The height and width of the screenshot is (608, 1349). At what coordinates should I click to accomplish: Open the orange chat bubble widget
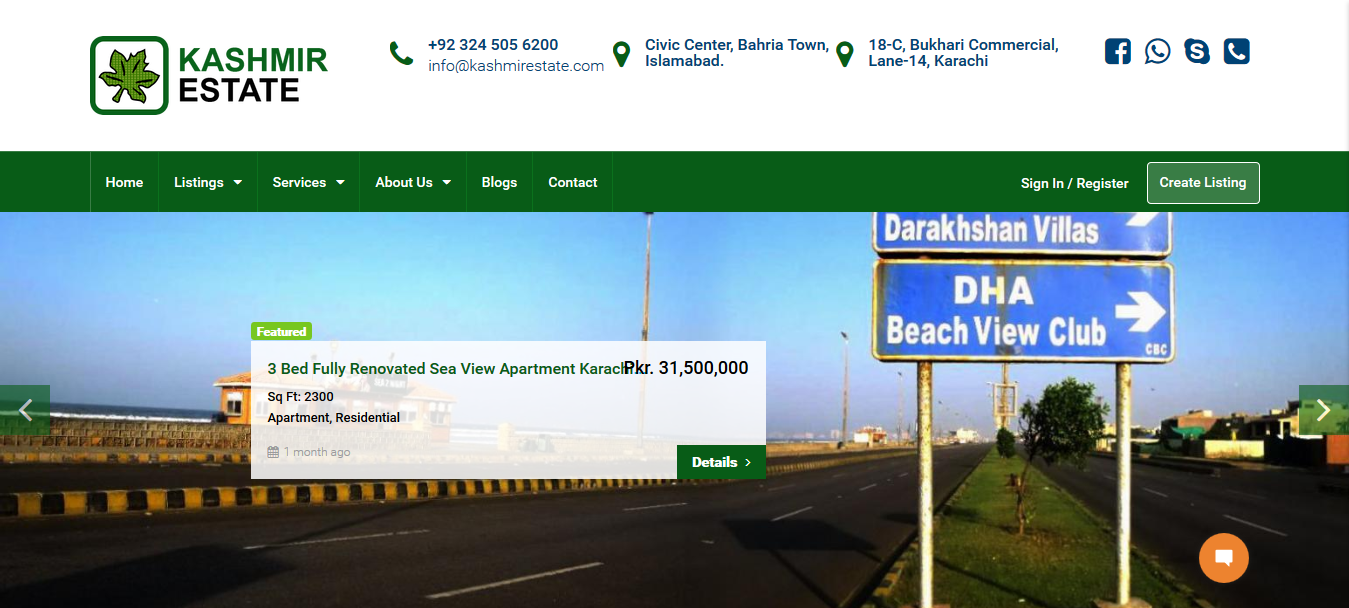point(1224,558)
